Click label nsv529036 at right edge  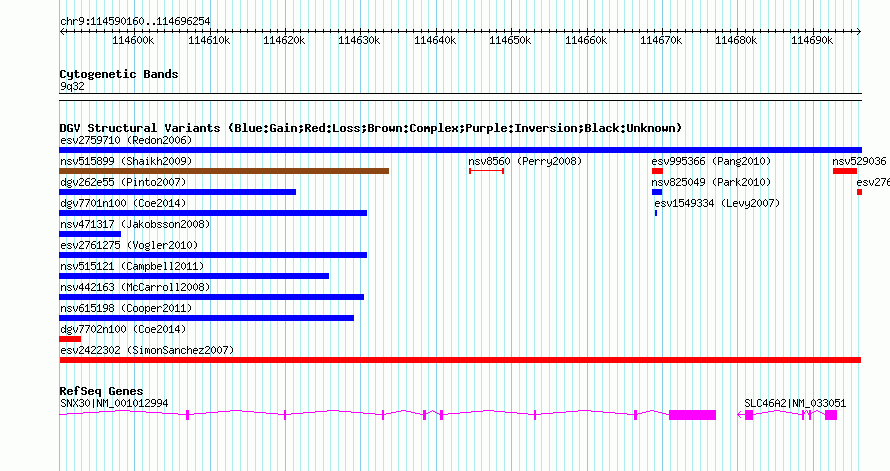point(859,161)
